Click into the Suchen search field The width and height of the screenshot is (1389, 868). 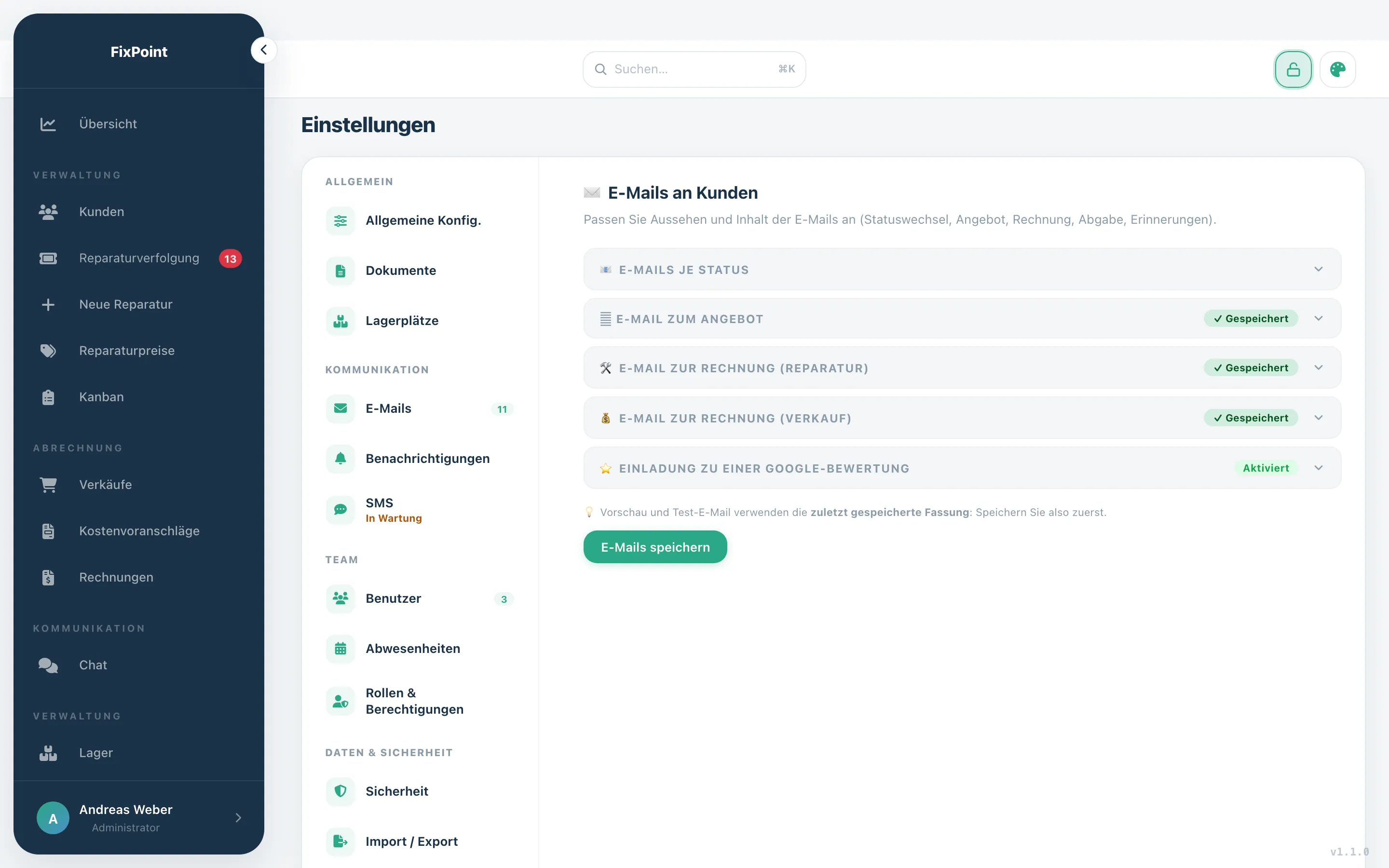694,69
